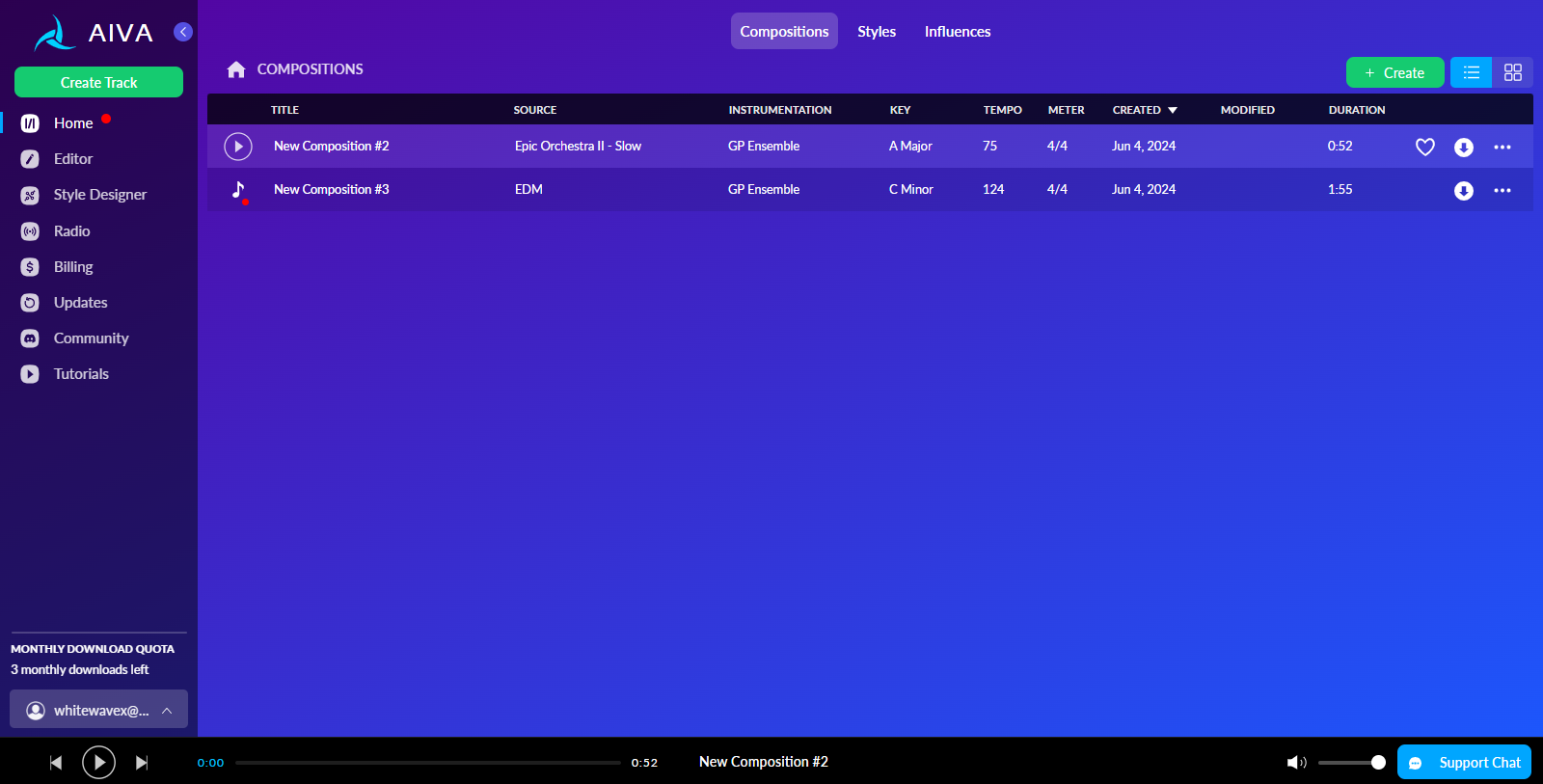Sort by the MODIFIED column header
This screenshot has width=1543, height=784.
click(x=1248, y=110)
